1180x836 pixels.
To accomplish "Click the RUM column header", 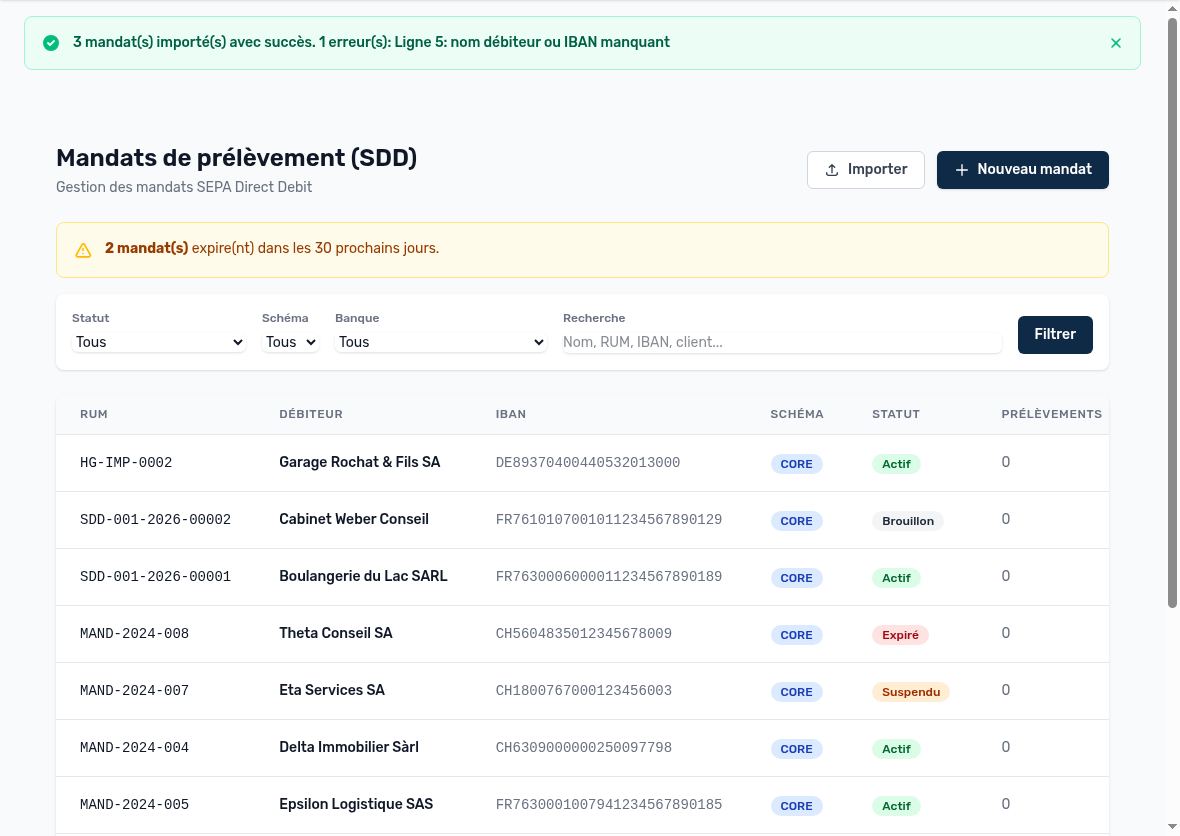I will coord(94,414).
